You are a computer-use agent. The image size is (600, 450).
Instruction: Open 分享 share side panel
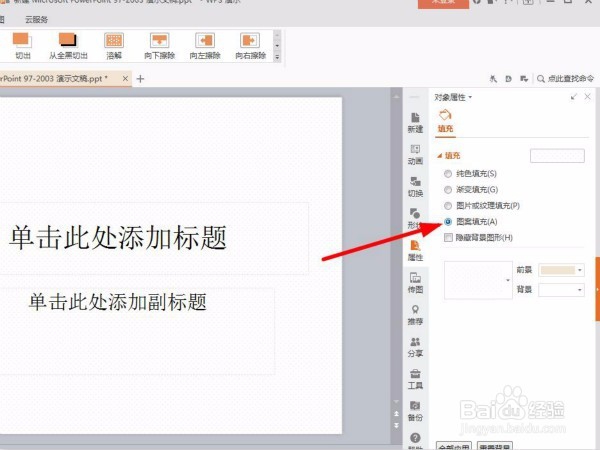[415, 347]
